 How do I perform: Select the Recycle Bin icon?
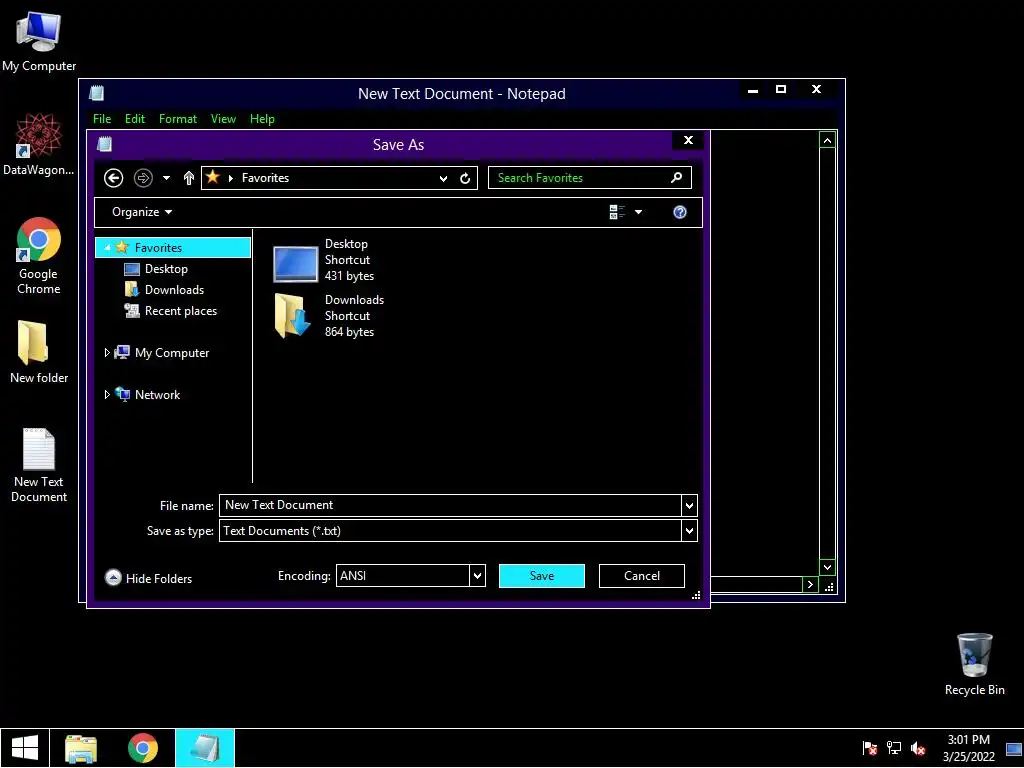pyautogui.click(x=974, y=664)
